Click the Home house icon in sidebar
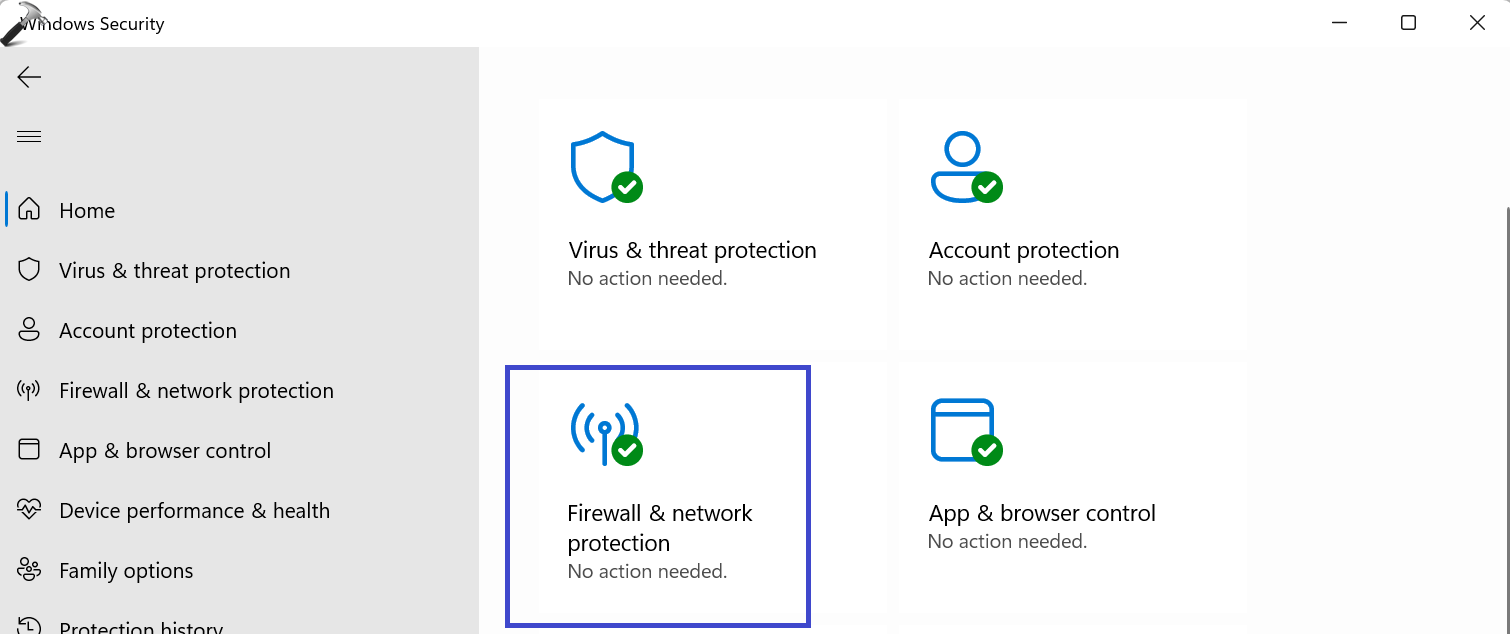 29,210
